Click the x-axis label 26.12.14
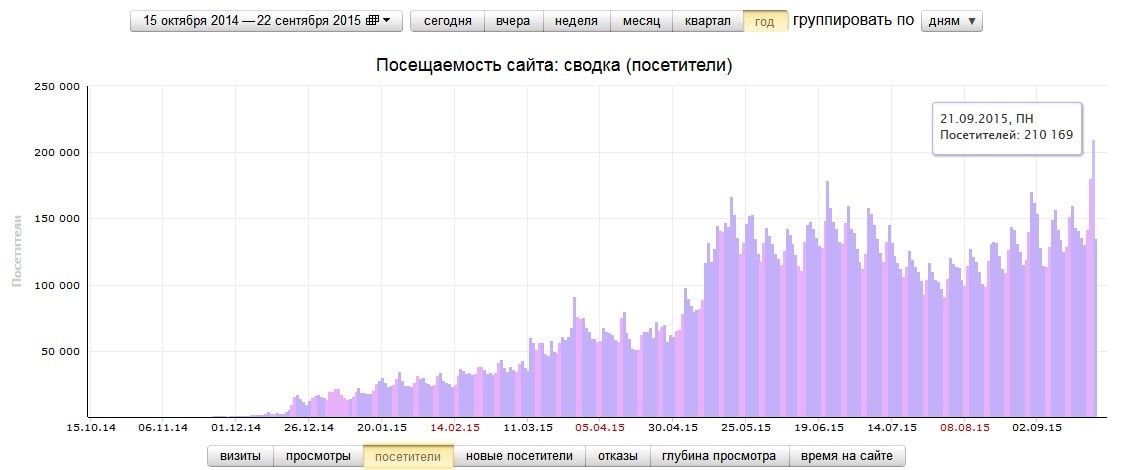Screen dimensions: 1129x470 coord(309,428)
